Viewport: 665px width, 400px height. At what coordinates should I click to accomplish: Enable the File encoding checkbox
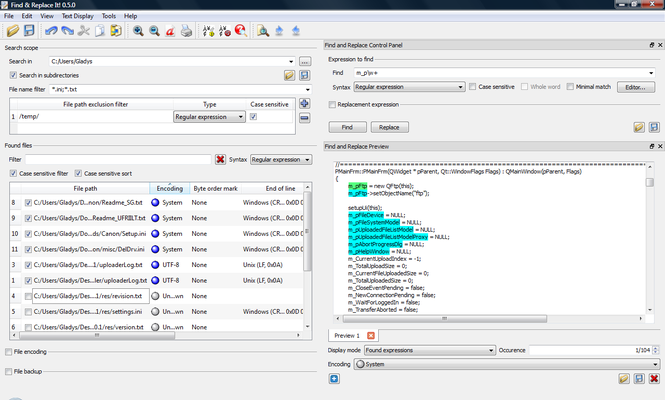8,352
